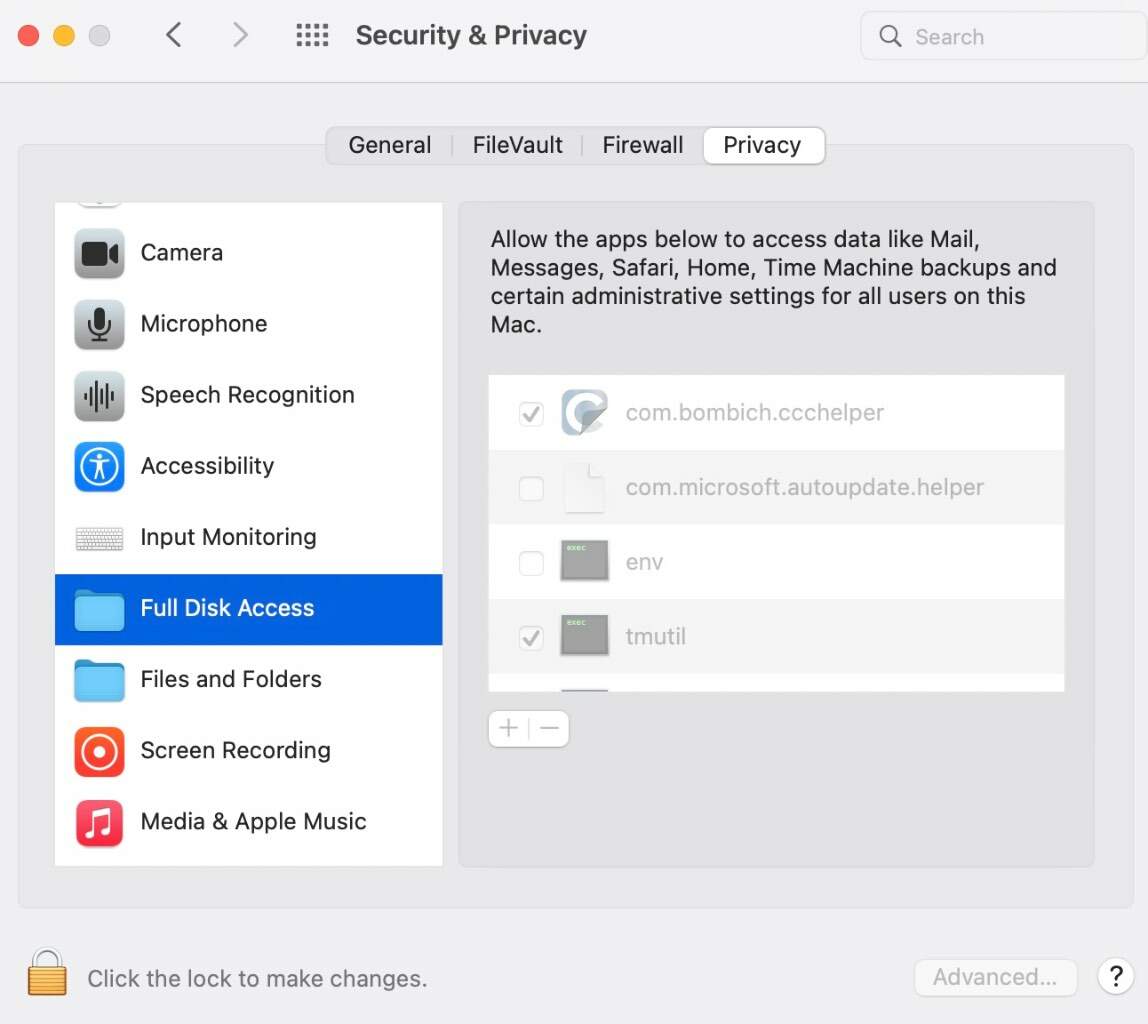Click the env label in app list
1148x1024 pixels.
(x=644, y=562)
